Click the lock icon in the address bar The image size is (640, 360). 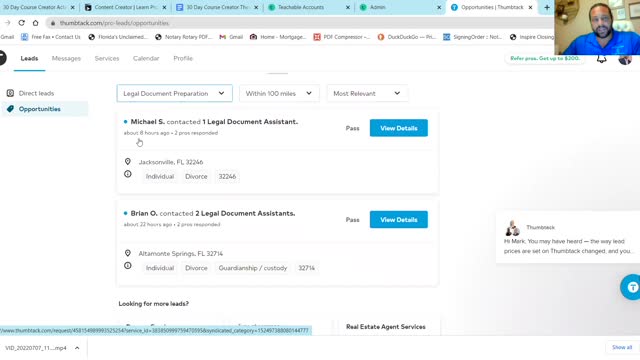53,23
